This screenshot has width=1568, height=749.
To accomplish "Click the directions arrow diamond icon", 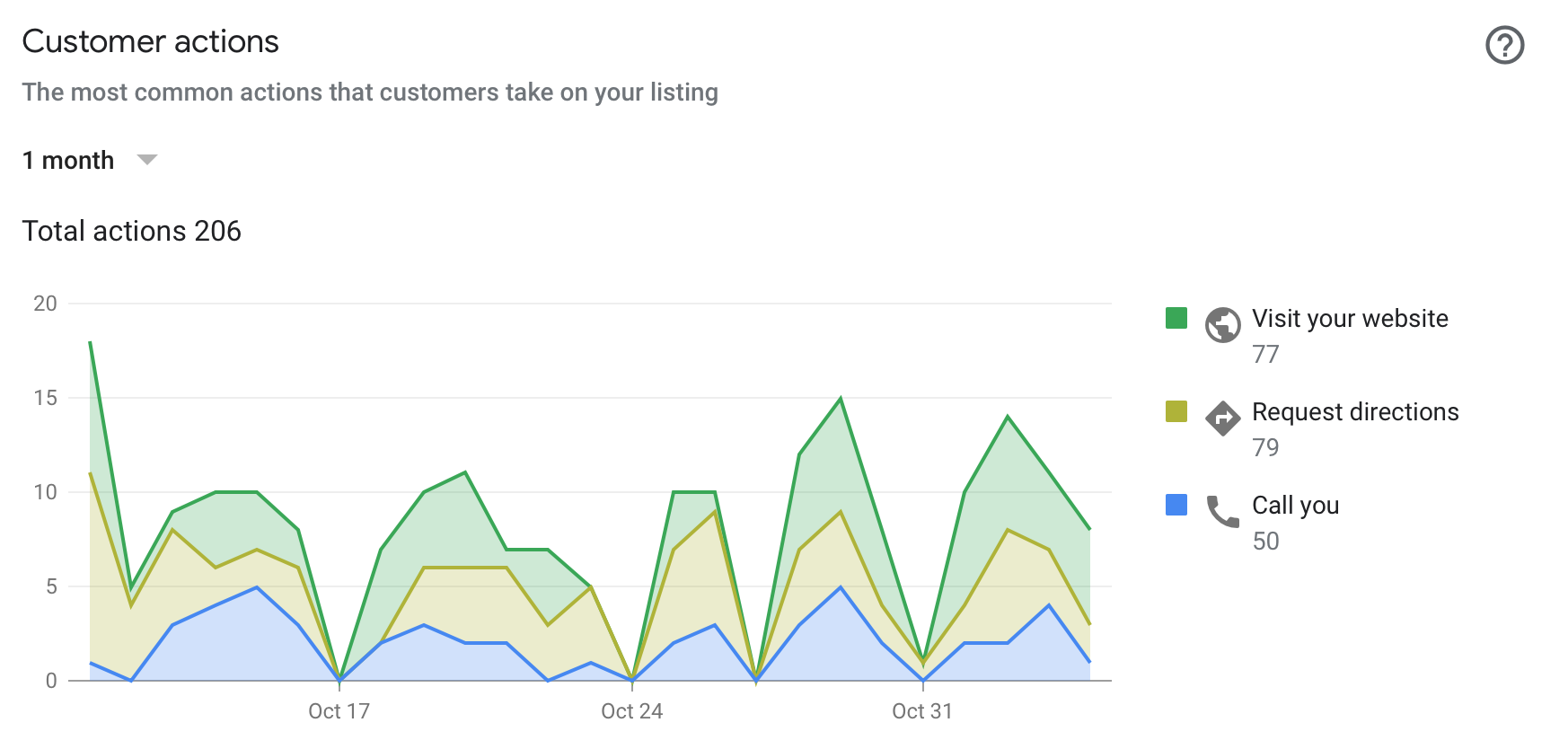I will [x=1222, y=419].
